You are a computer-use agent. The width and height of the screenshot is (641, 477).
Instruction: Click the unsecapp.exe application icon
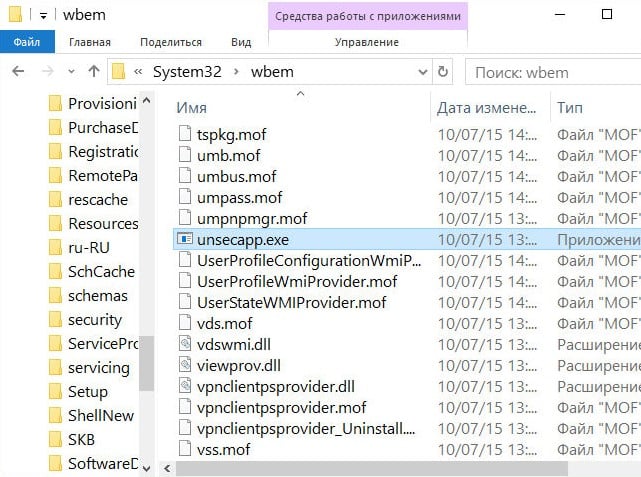(185, 239)
